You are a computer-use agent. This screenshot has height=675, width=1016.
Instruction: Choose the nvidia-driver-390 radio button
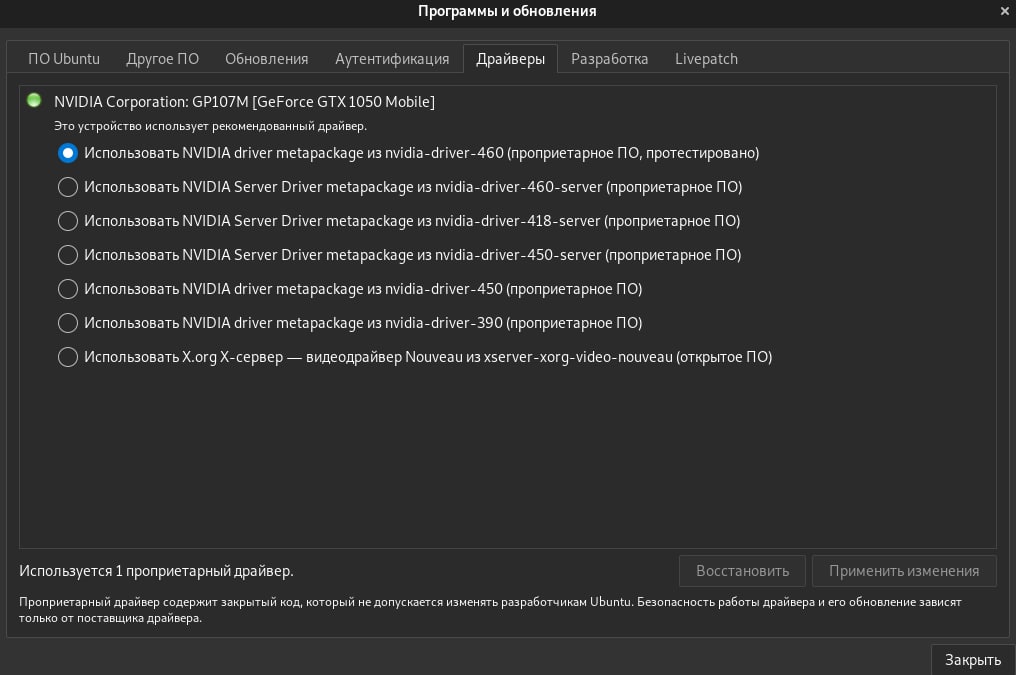tap(68, 323)
